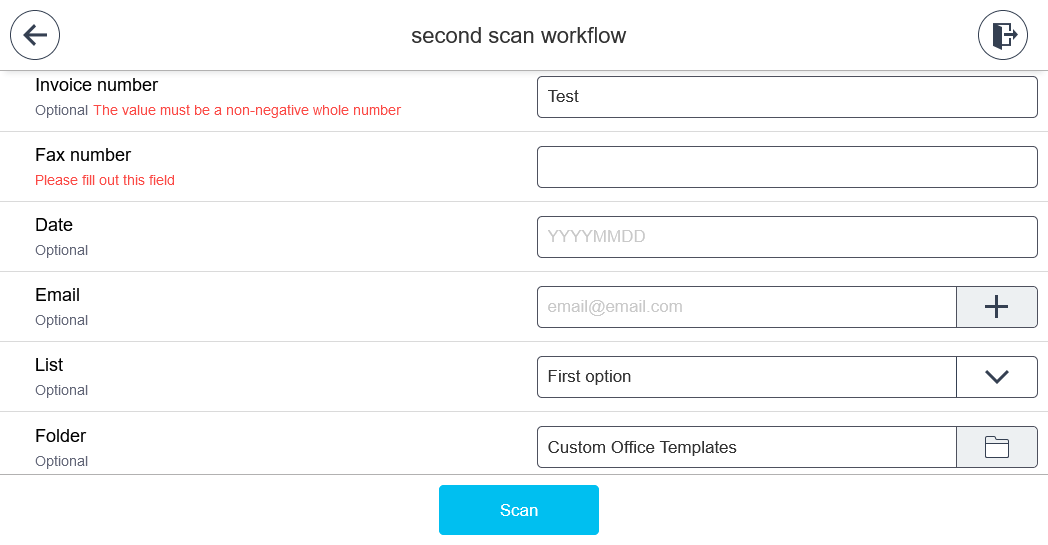
Task: Go back using the arrow icon
Action: (35, 36)
